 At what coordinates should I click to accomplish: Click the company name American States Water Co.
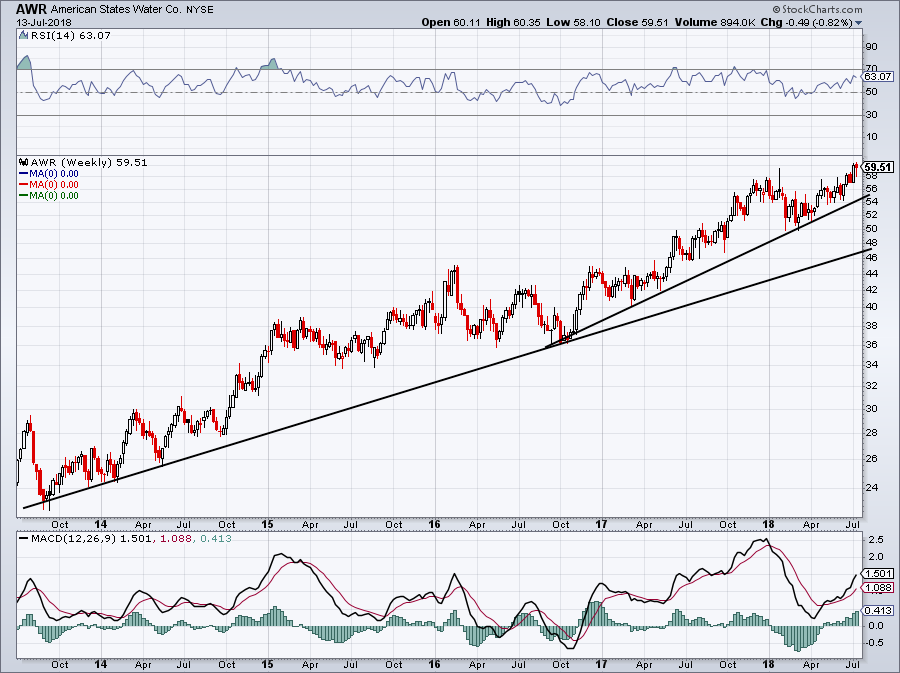pyautogui.click(x=116, y=10)
